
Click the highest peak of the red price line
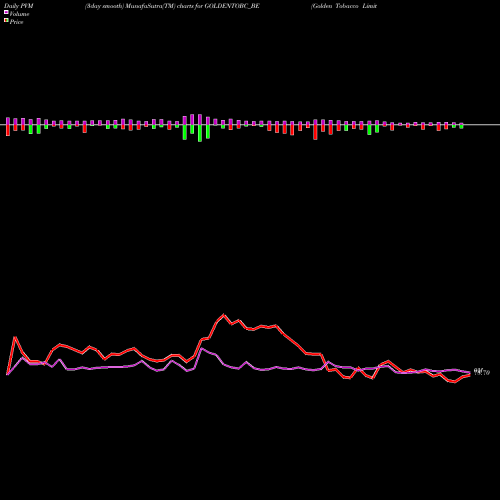point(224,314)
